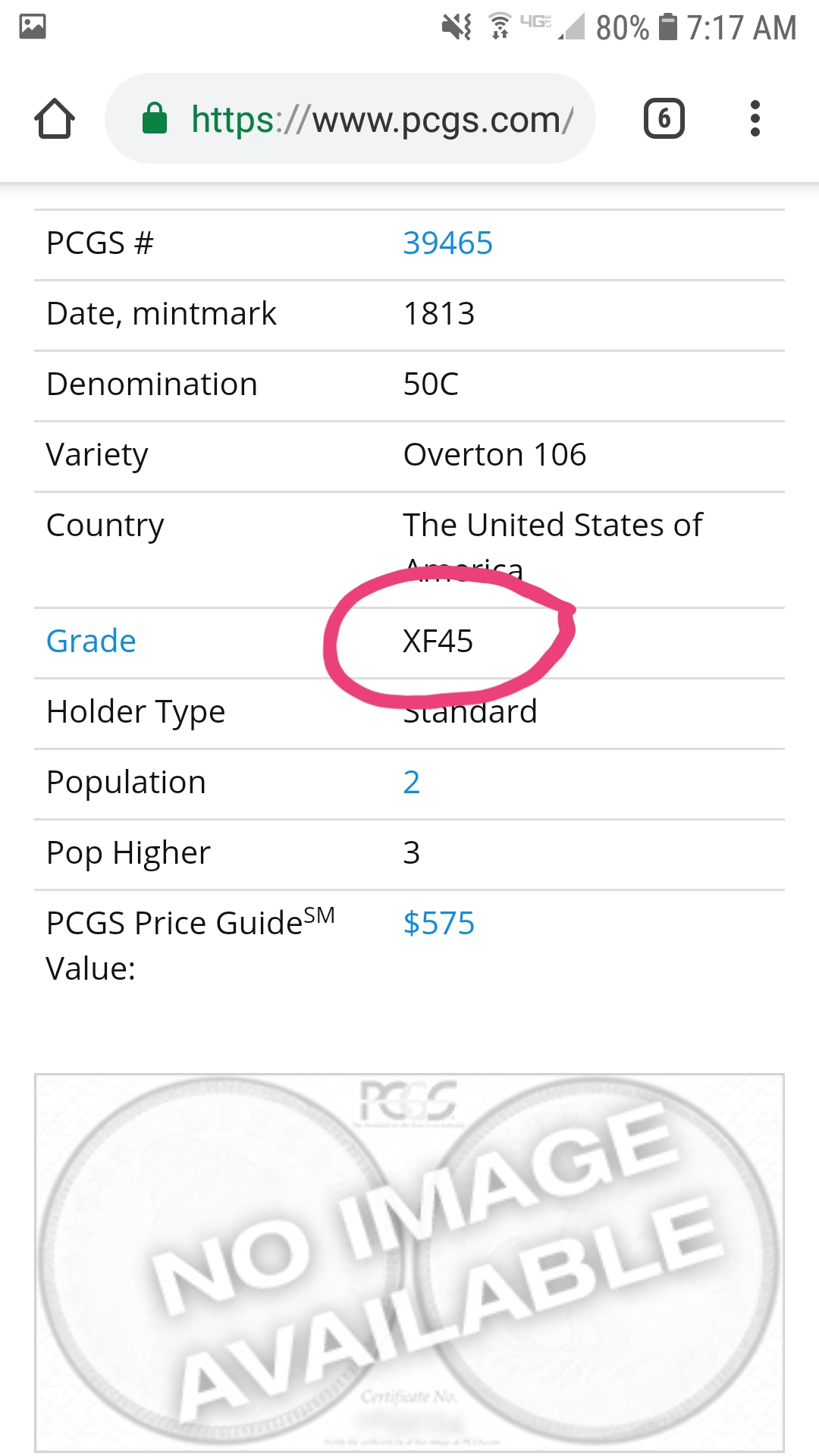Open the Grade label link
The image size is (819, 1456).
coord(91,642)
